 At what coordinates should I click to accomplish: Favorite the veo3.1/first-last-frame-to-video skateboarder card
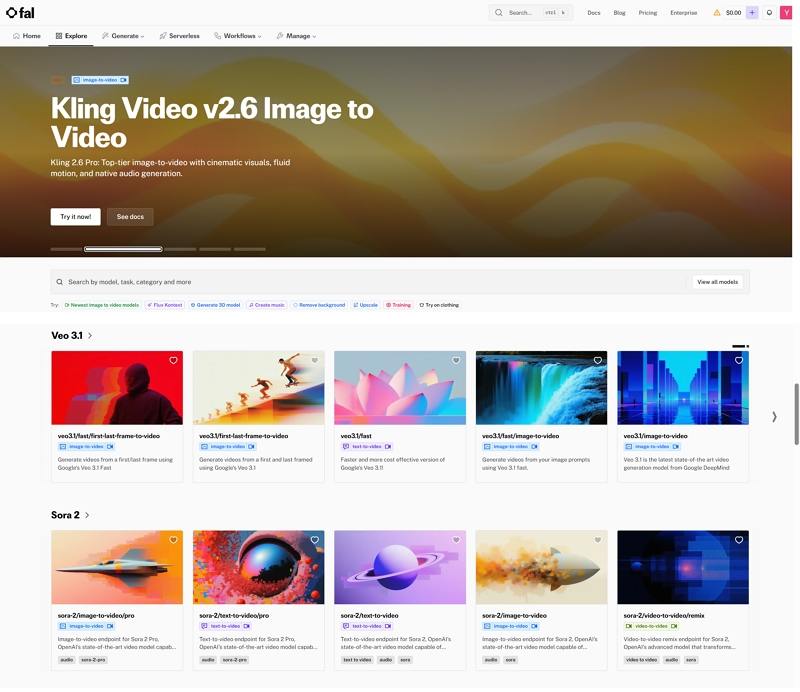[x=315, y=360]
